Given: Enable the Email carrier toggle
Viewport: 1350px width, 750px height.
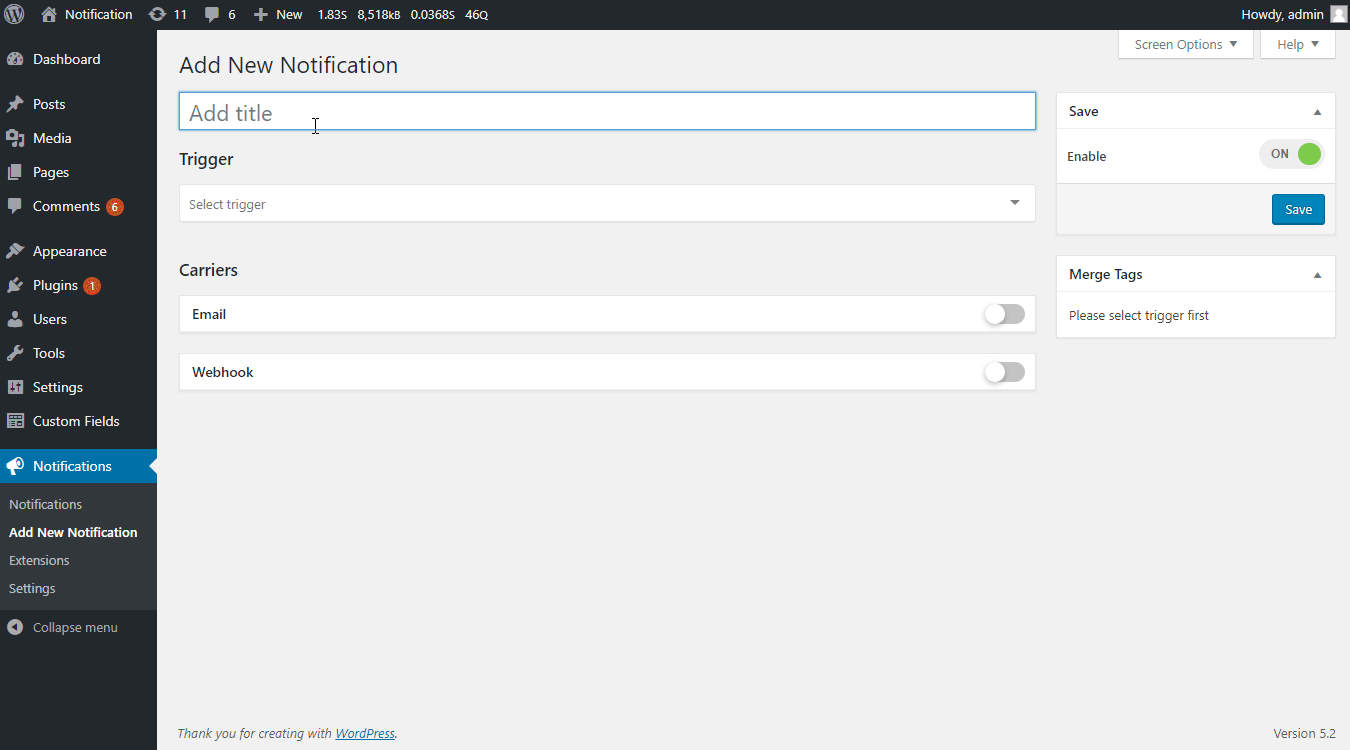Looking at the screenshot, I should (x=1004, y=314).
